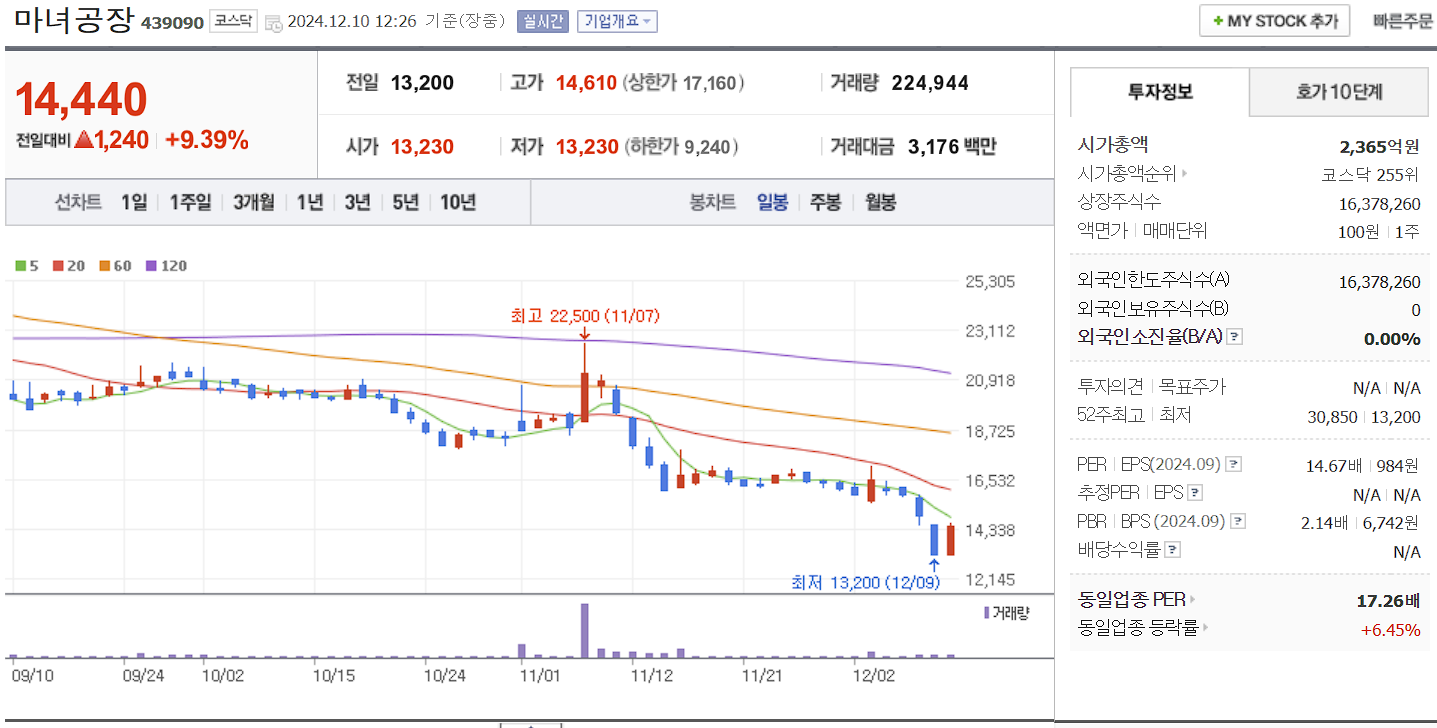Open 빠른주문 quick order
Screen dimensions: 1437x728
(x=1402, y=20)
